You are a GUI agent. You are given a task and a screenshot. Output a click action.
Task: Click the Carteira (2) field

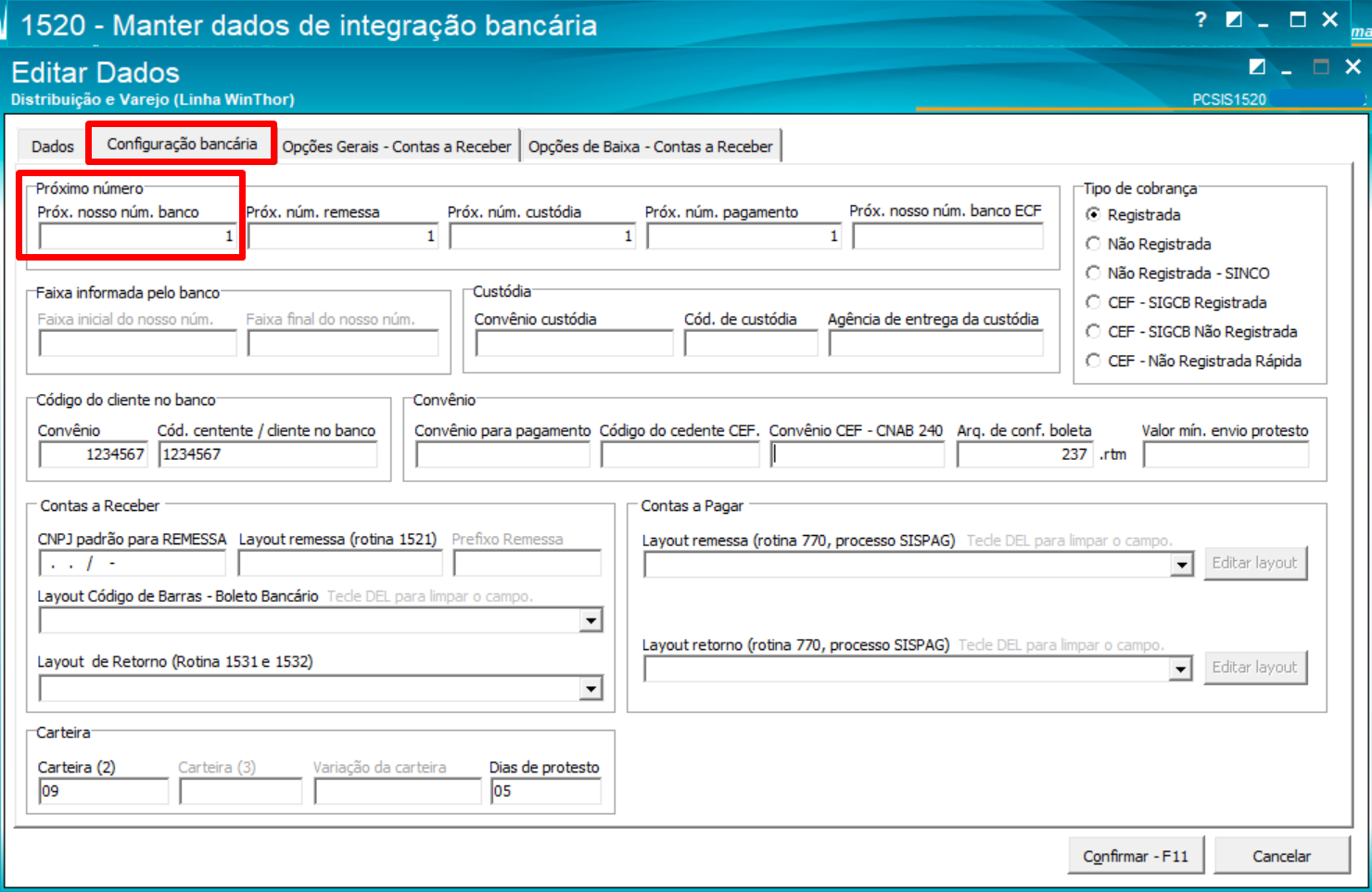coord(104,791)
